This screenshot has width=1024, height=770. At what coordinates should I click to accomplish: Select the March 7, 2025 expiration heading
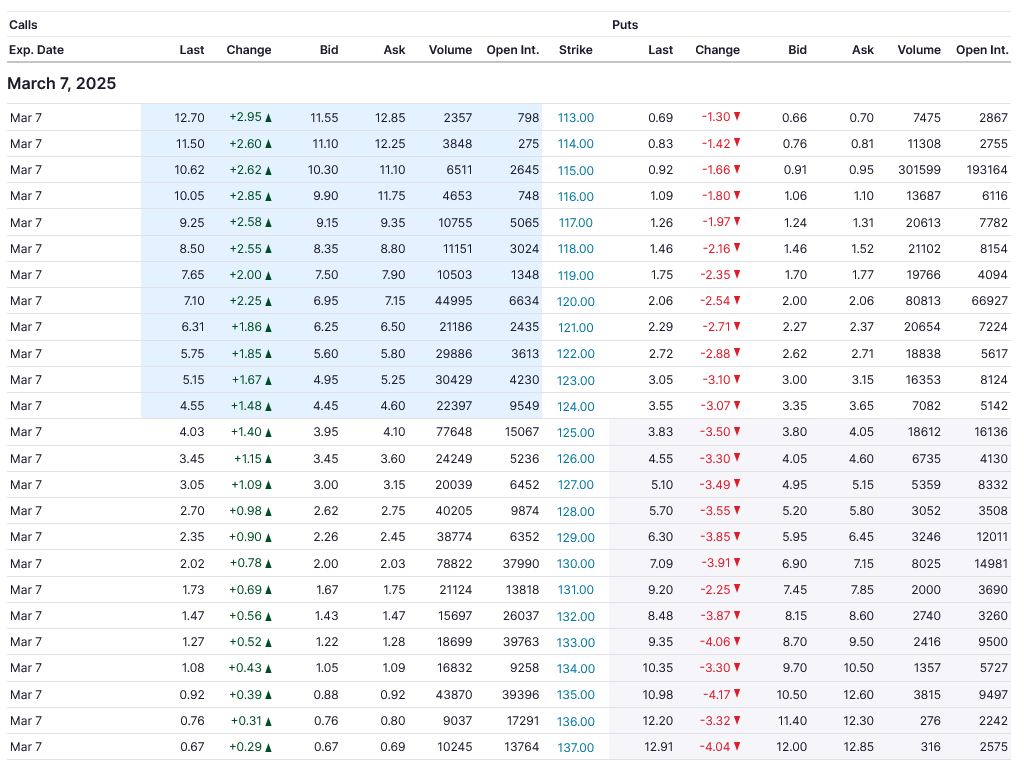point(61,84)
